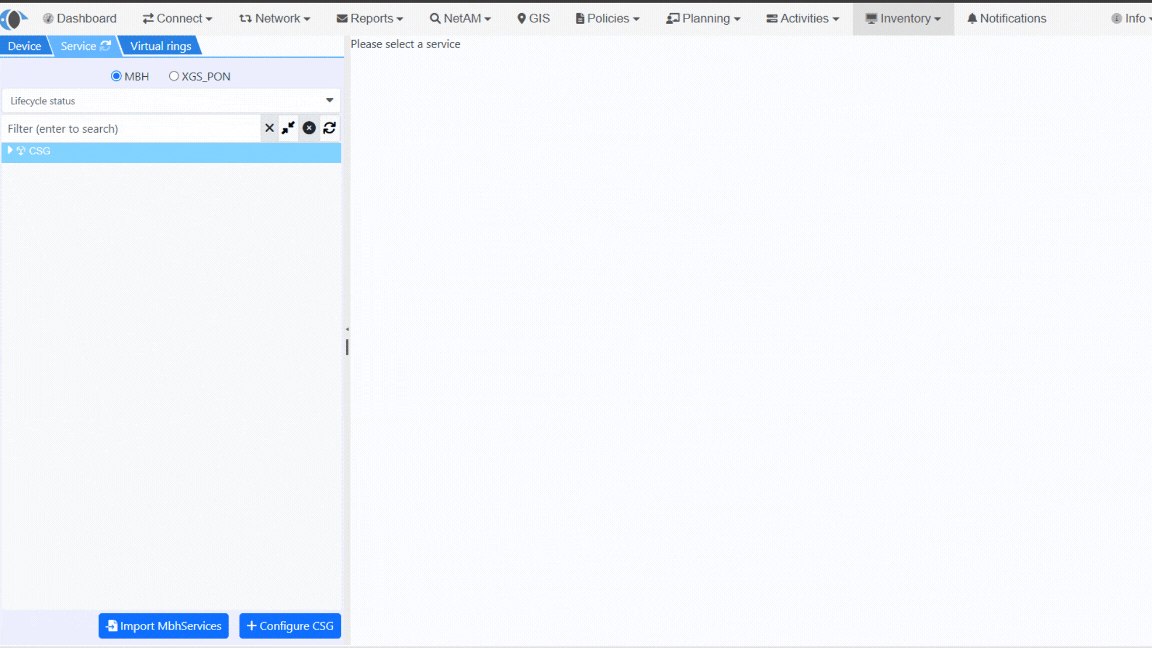
Task: Select the MBH radio button
Action: (116, 76)
